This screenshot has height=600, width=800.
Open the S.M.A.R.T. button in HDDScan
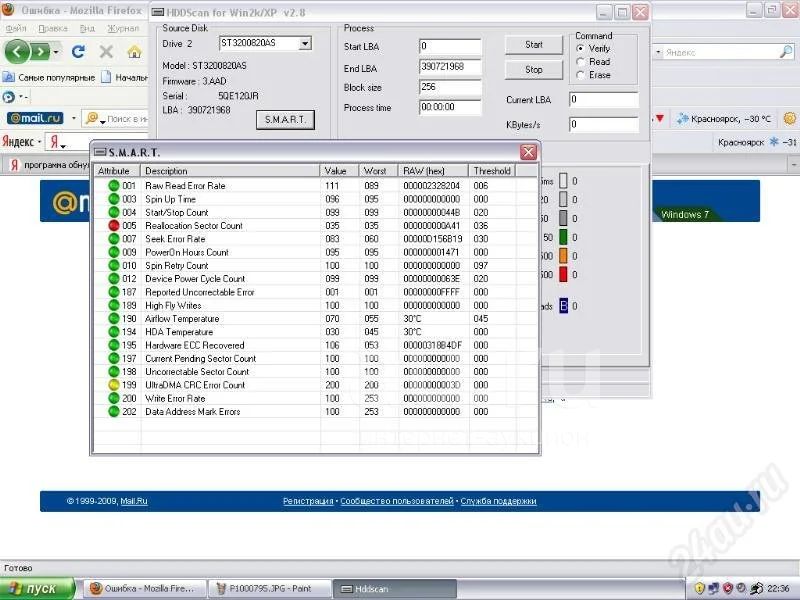pos(285,120)
